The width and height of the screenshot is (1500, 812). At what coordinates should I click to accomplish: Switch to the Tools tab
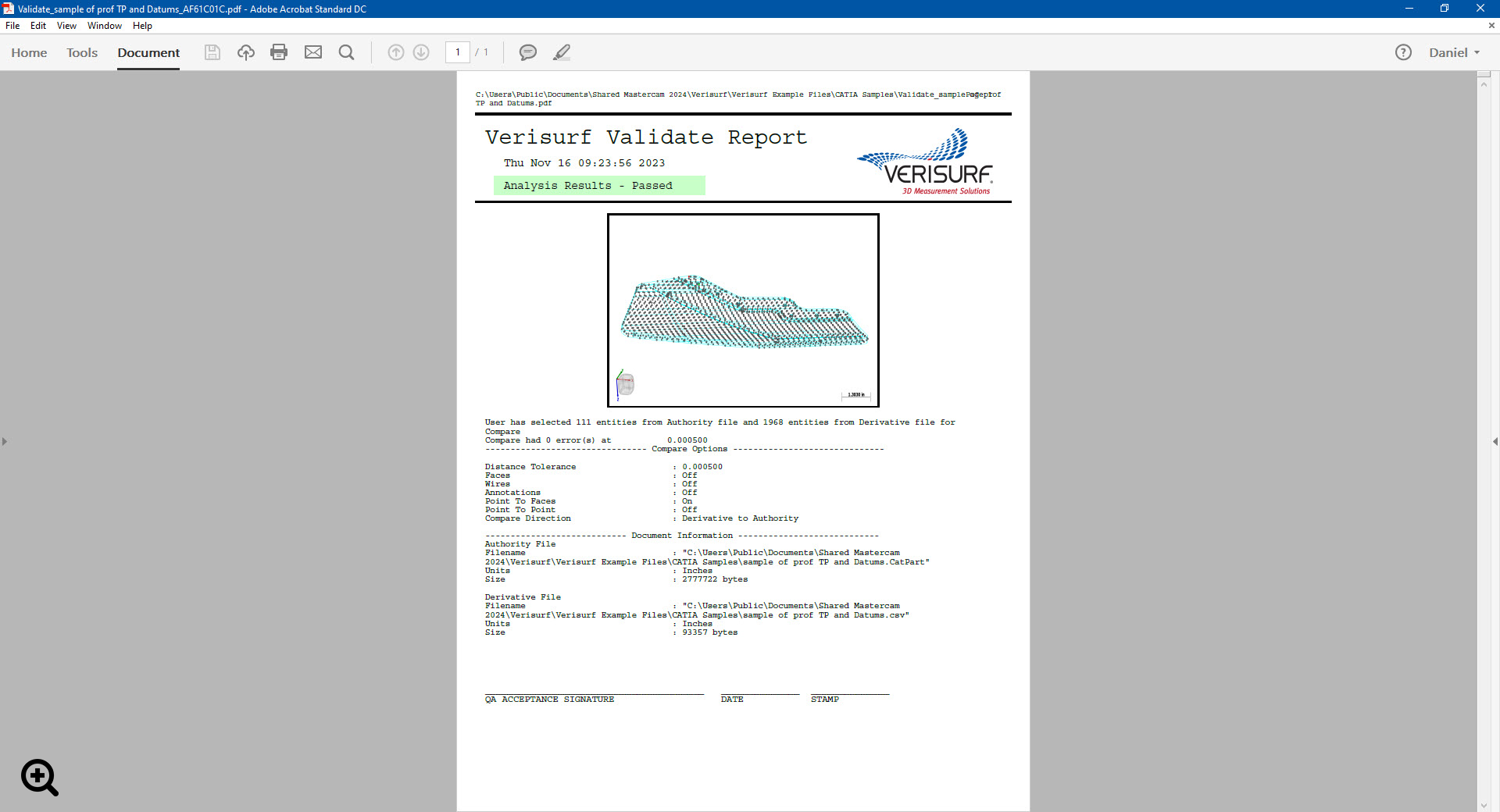click(82, 52)
